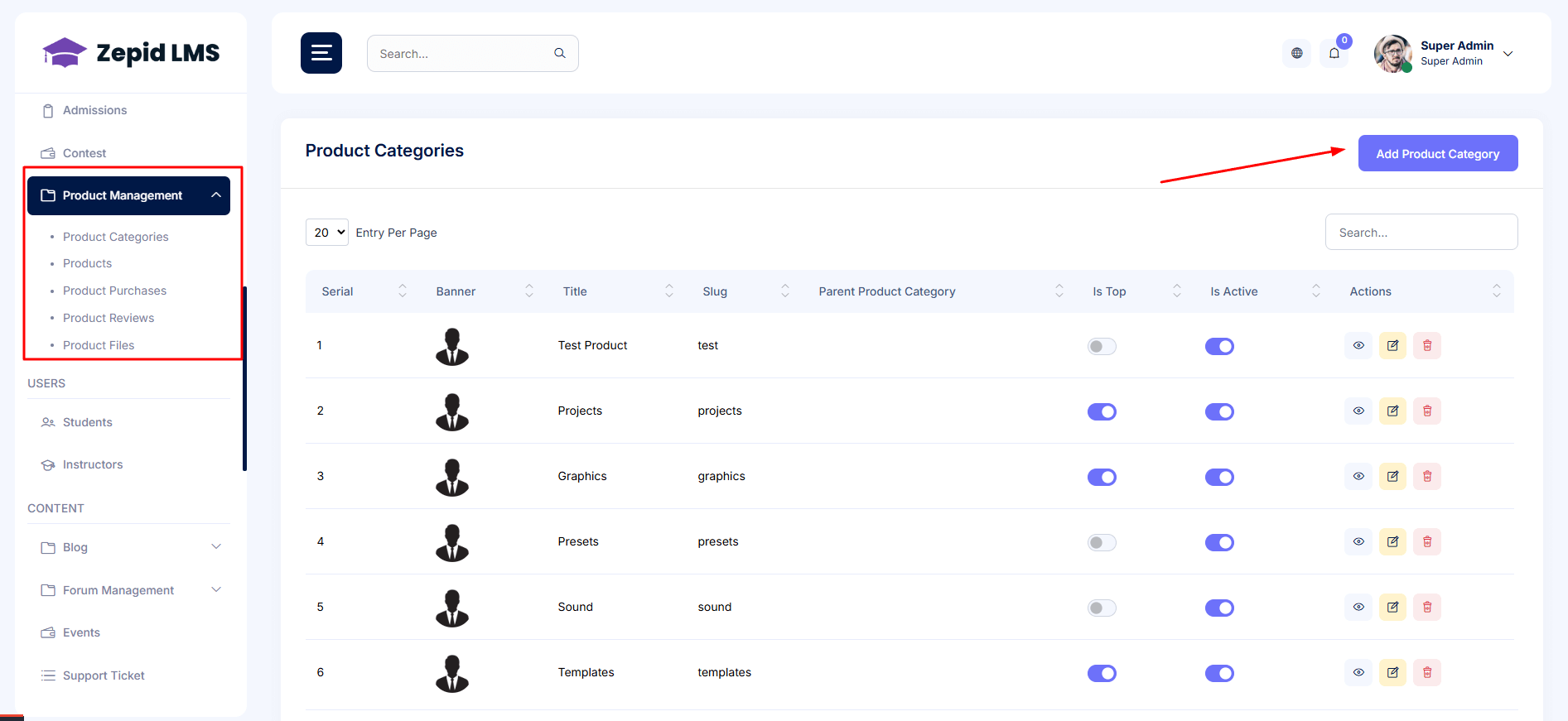Enable Is Top for Sound
Screen dimensions: 1568x721
tap(1102, 608)
